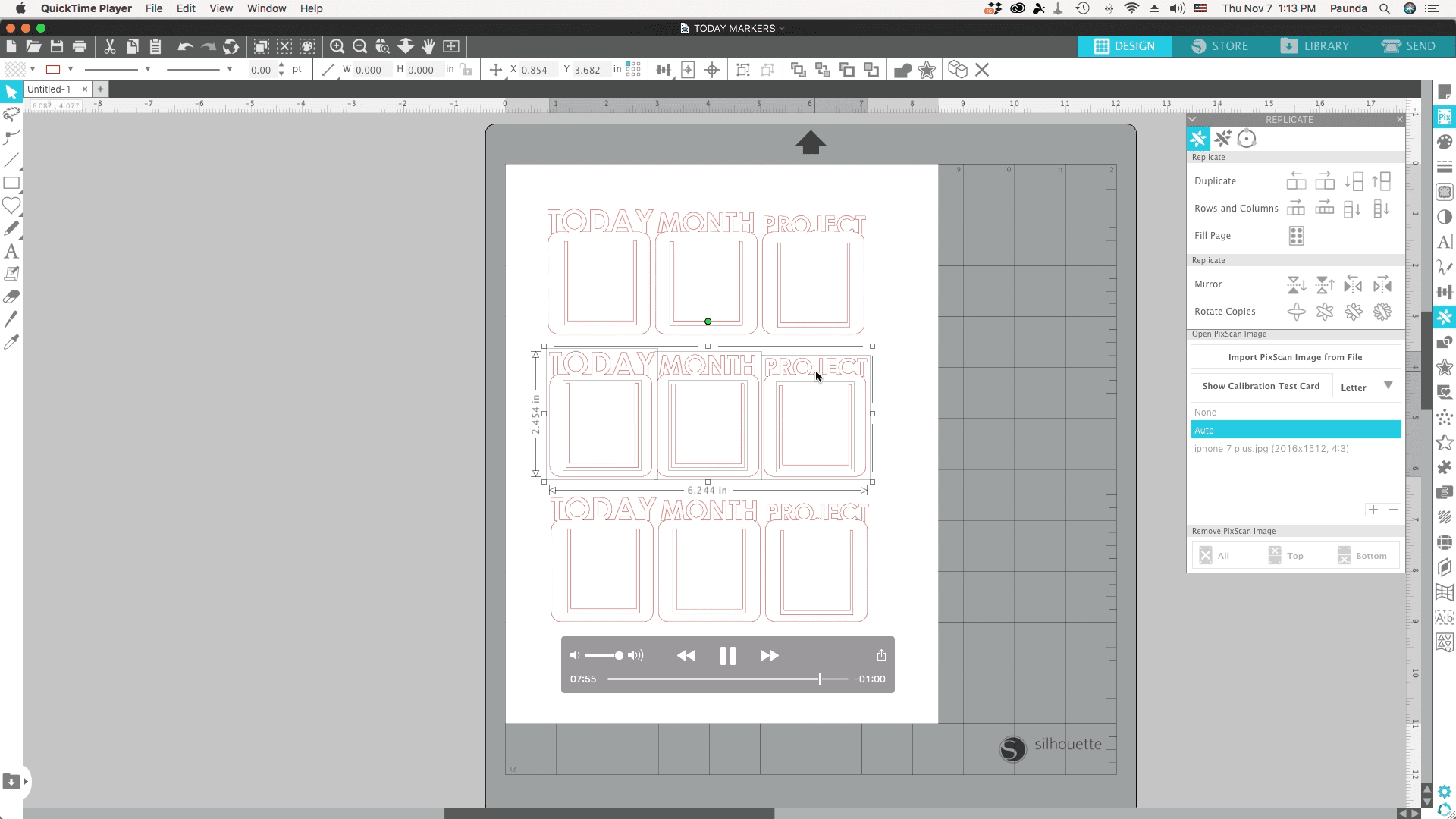
Task: Click the video timeline progress slider
Action: point(727,679)
